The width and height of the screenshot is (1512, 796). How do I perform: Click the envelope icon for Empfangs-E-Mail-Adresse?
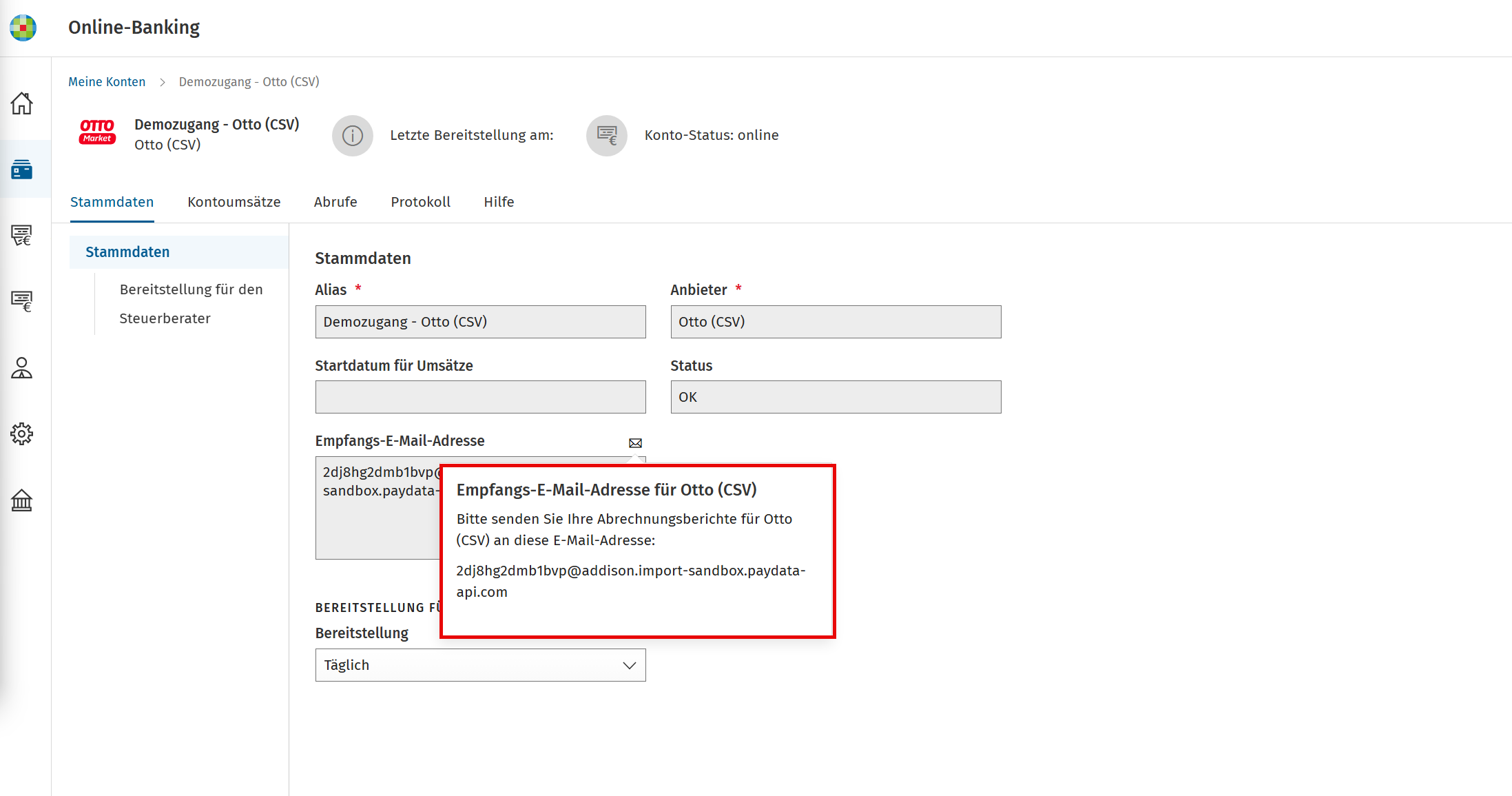635,443
